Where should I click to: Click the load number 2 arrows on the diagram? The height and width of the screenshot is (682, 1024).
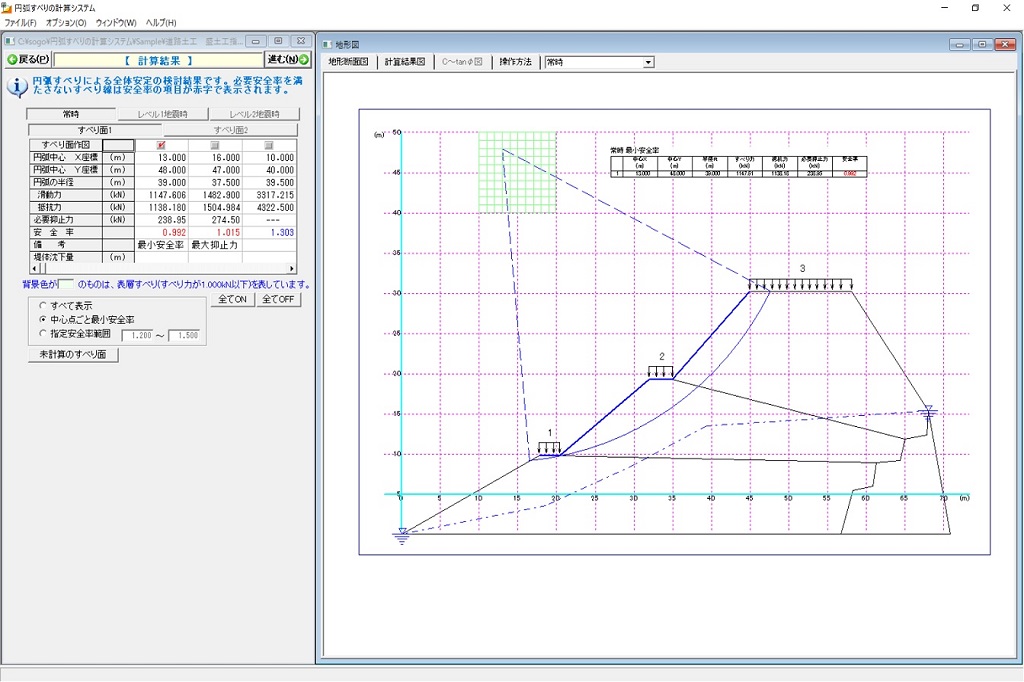(x=660, y=372)
